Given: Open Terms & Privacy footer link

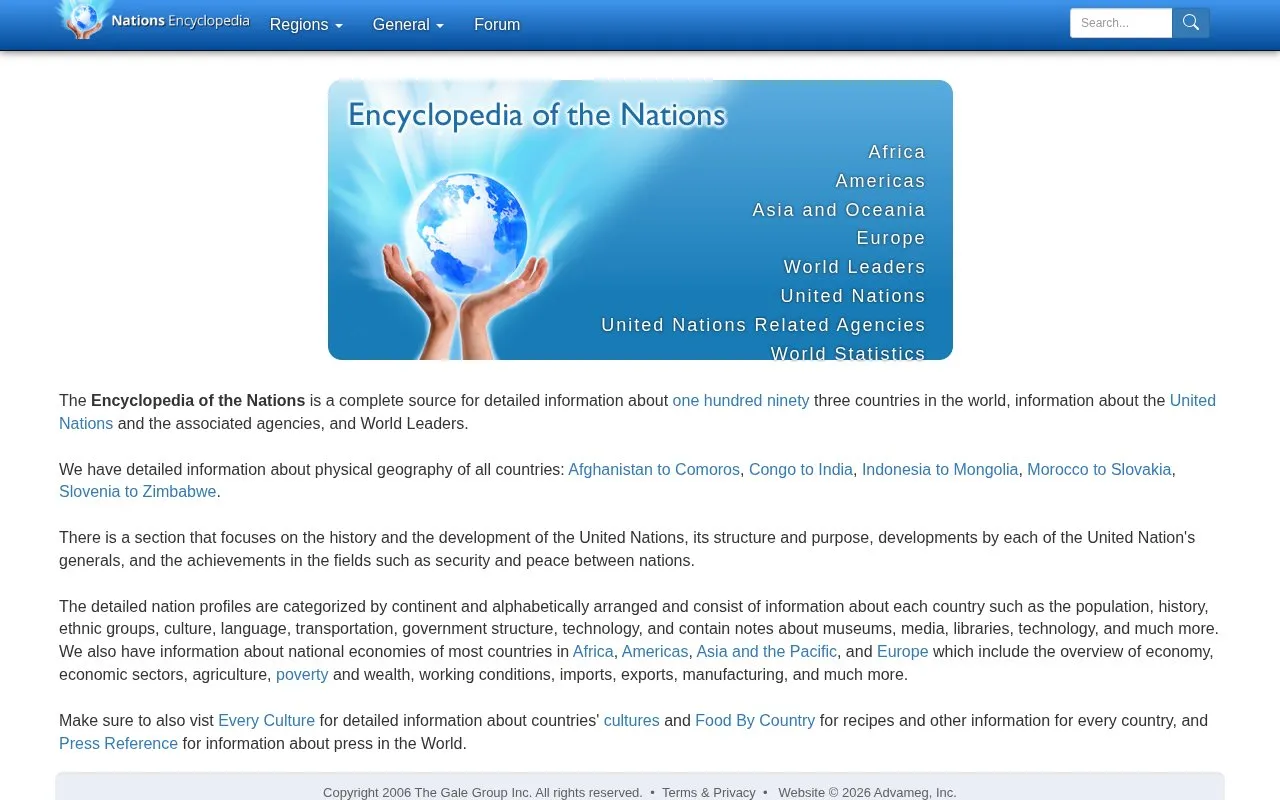Looking at the screenshot, I should pos(709,793).
